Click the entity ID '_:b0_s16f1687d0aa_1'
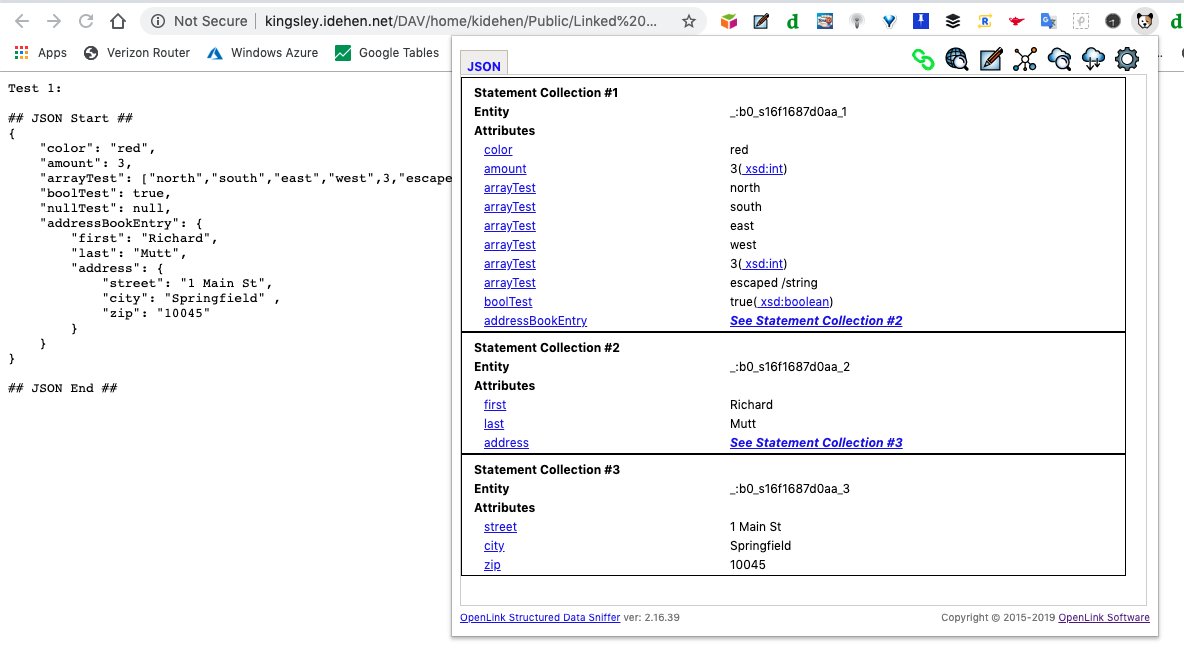The image size is (1184, 670). (788, 112)
